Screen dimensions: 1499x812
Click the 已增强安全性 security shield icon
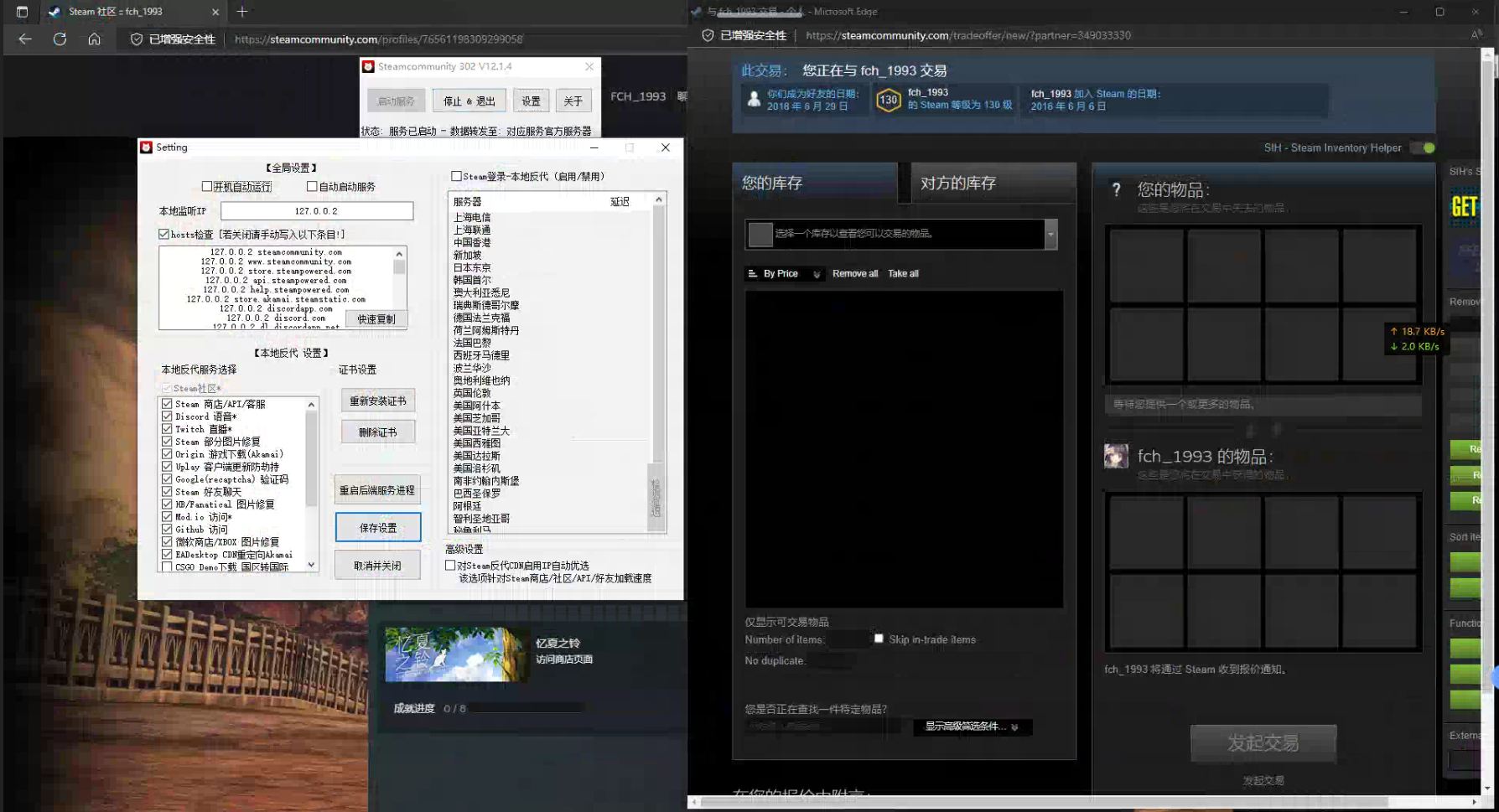pyautogui.click(x=136, y=39)
